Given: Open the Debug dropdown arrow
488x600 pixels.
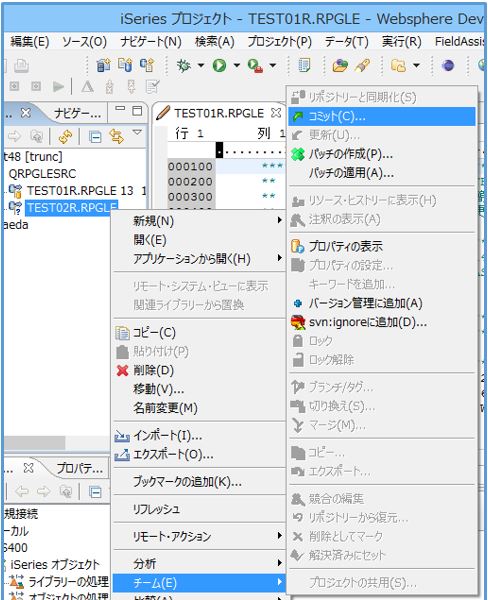Looking at the screenshot, I should tap(201, 65).
